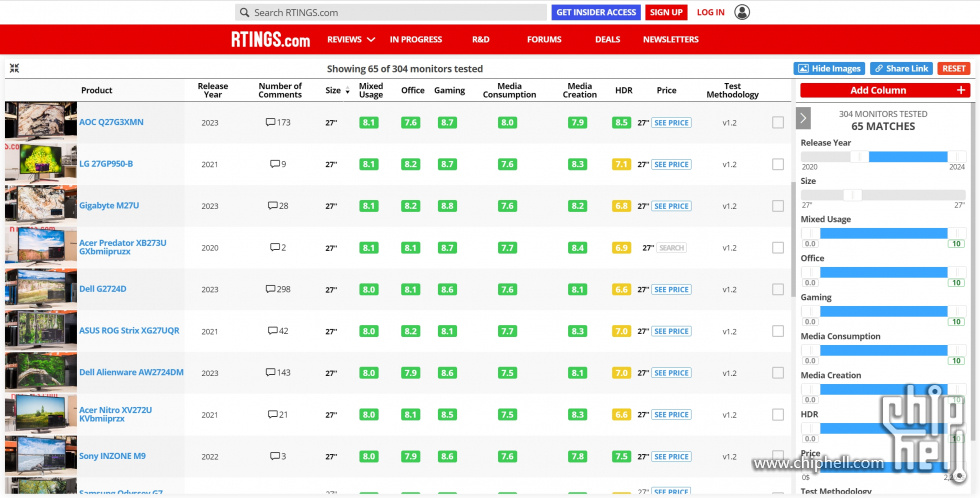
Task: Open the Newsletters nav item
Action: tap(671, 39)
